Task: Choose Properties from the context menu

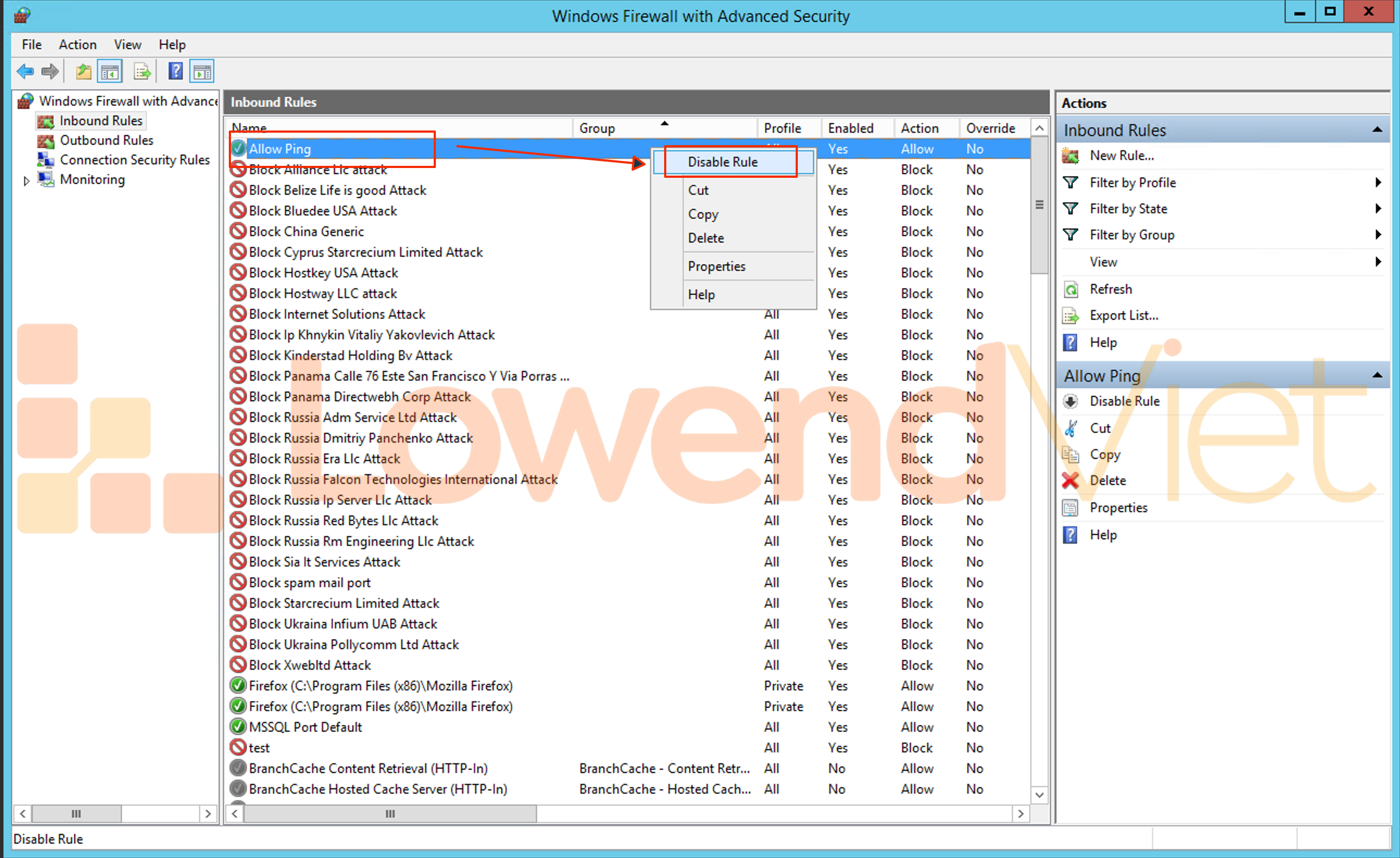Action: click(716, 266)
